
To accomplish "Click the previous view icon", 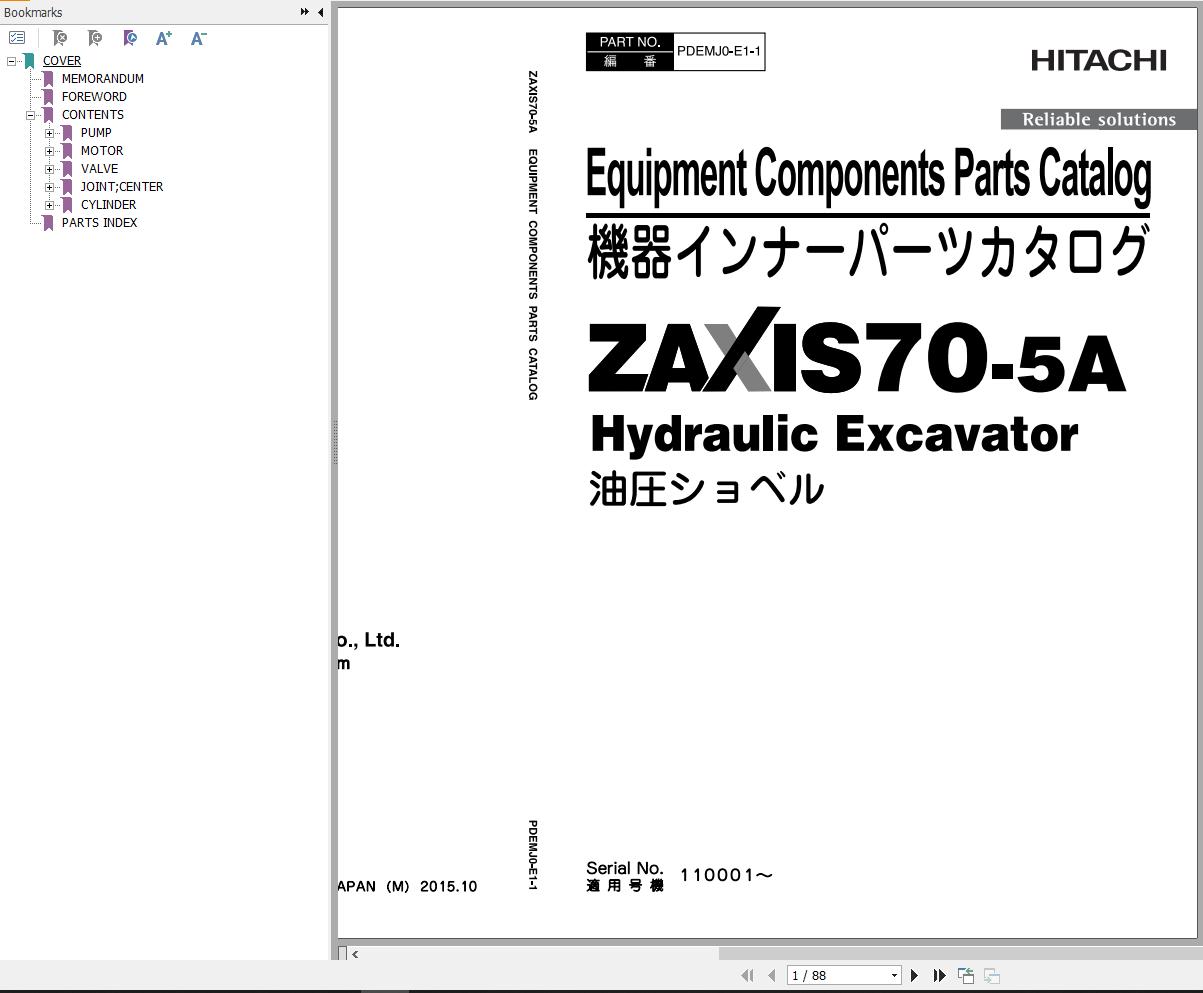I will (x=966, y=975).
